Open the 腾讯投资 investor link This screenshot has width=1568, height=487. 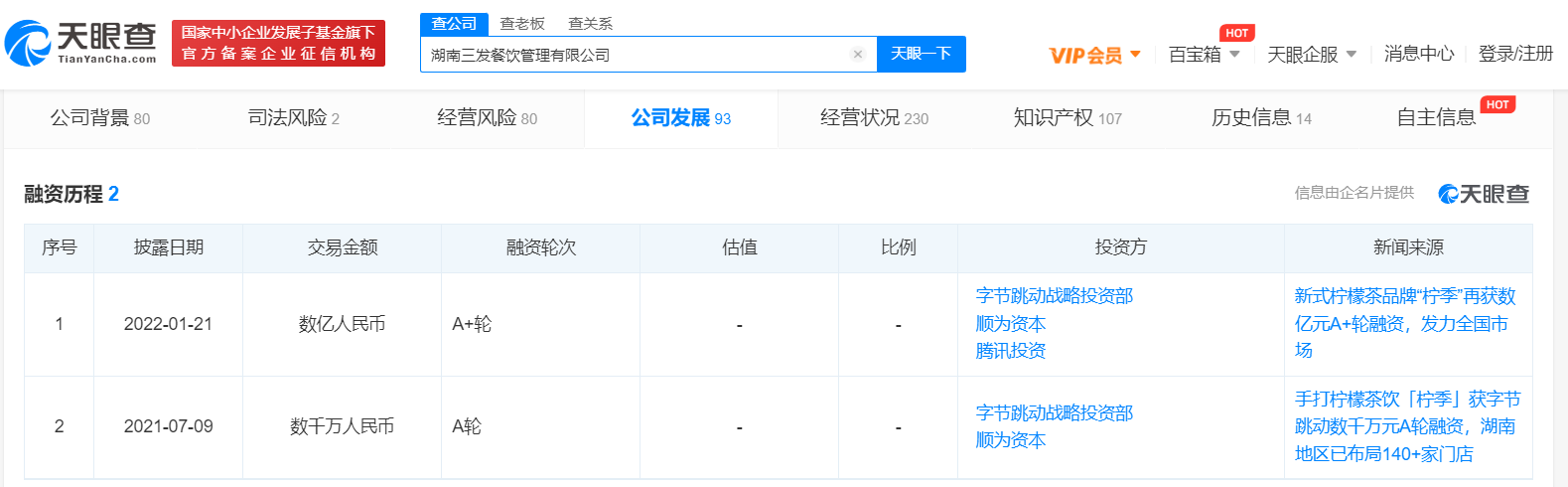click(x=1011, y=351)
